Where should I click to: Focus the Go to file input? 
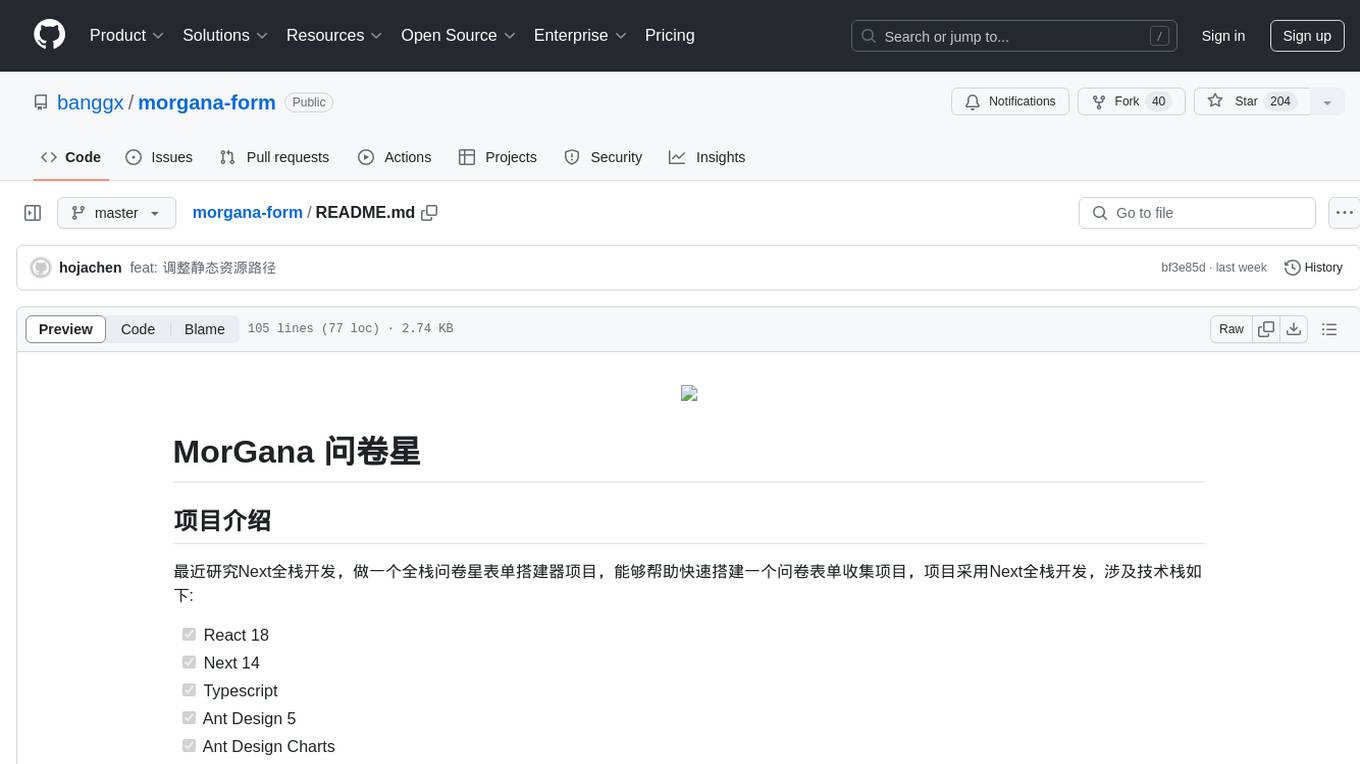(x=1197, y=213)
